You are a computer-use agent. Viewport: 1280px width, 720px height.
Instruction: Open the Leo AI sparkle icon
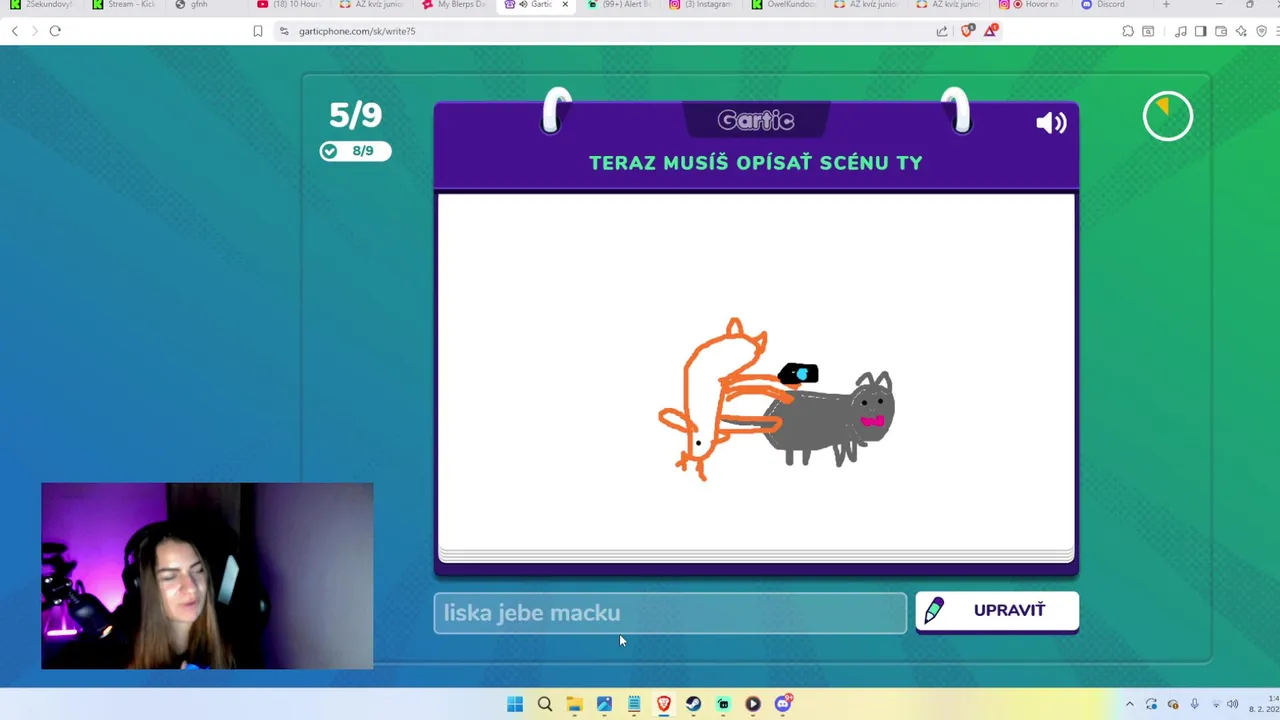[x=1241, y=31]
